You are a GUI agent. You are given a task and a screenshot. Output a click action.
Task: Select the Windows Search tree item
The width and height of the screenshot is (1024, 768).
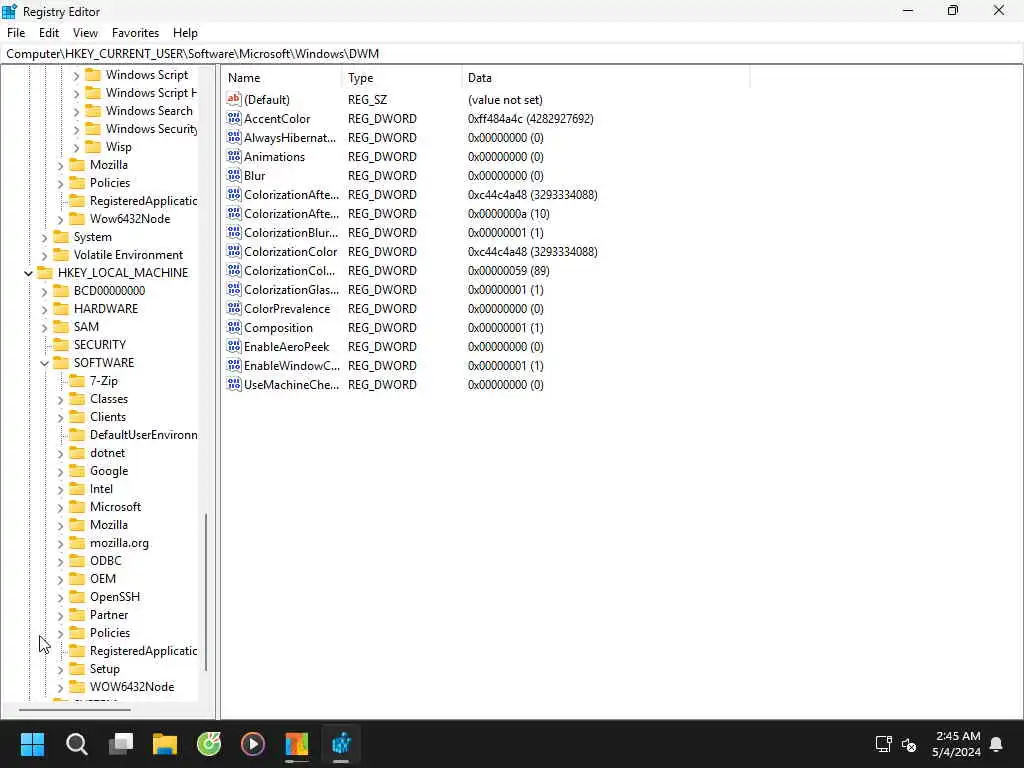(149, 111)
